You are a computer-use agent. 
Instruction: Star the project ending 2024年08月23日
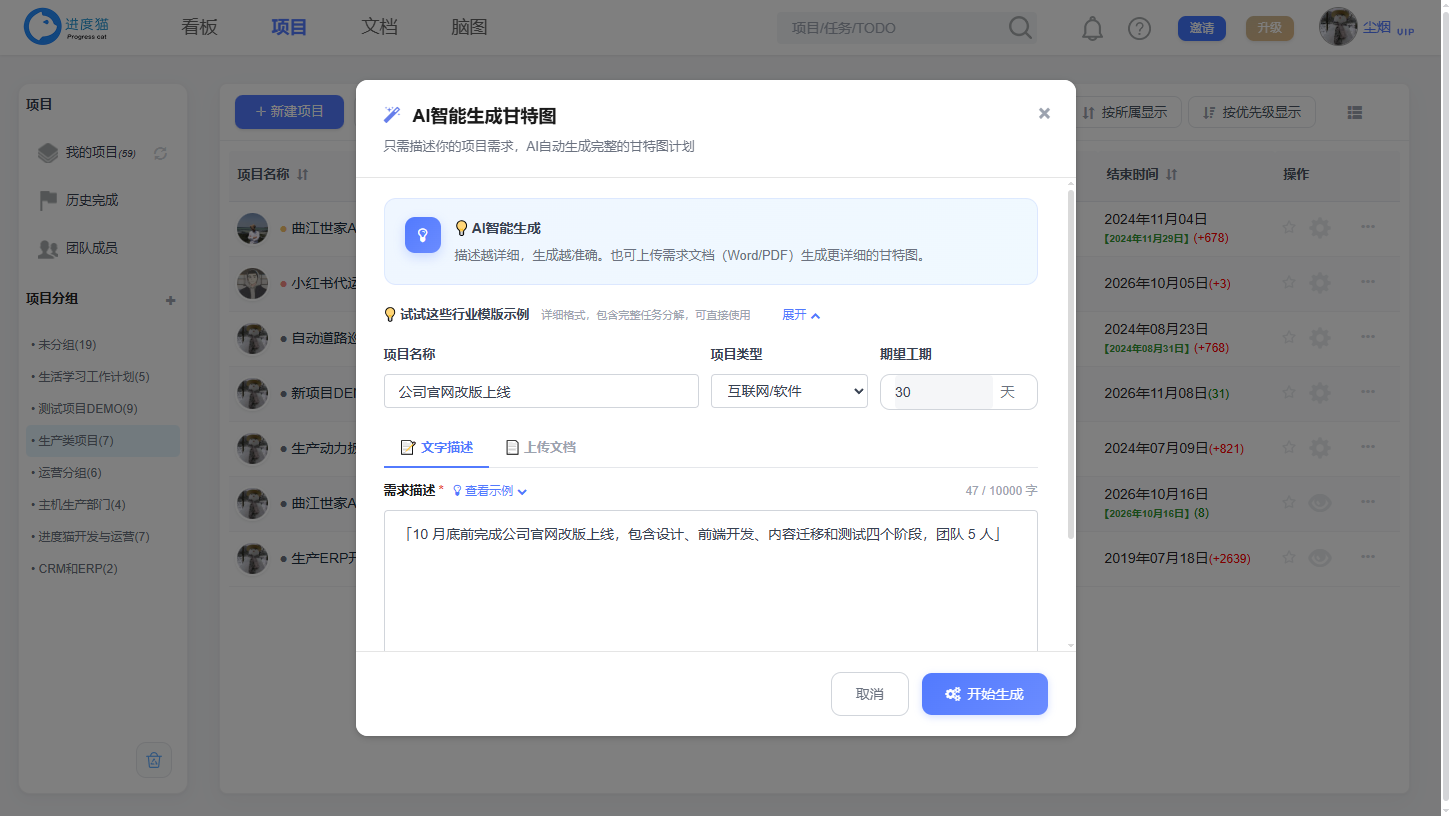pos(1289,338)
